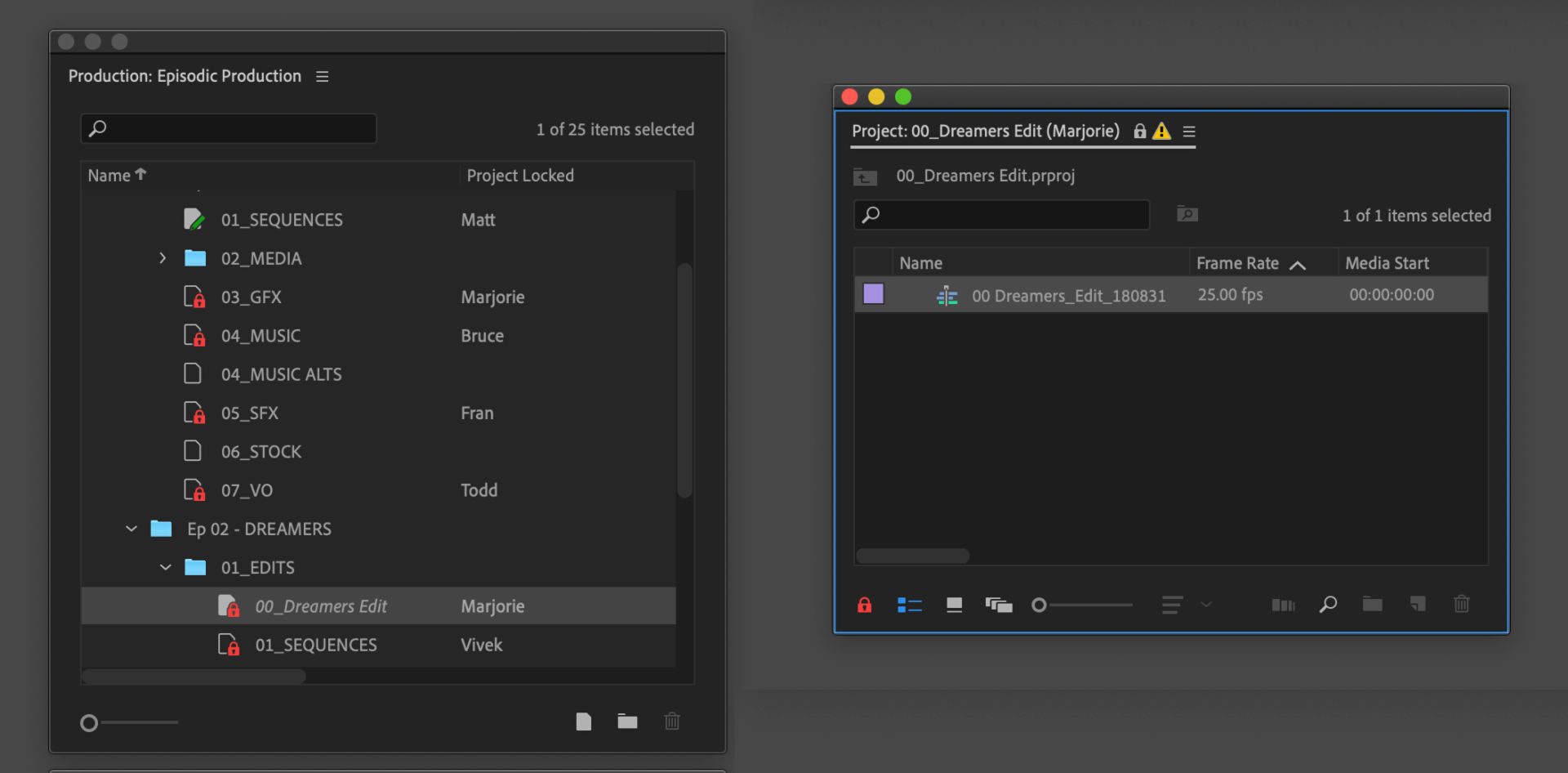Click the Fran lock owner for 05_SFX
Viewport: 1568px width, 773px height.
477,413
